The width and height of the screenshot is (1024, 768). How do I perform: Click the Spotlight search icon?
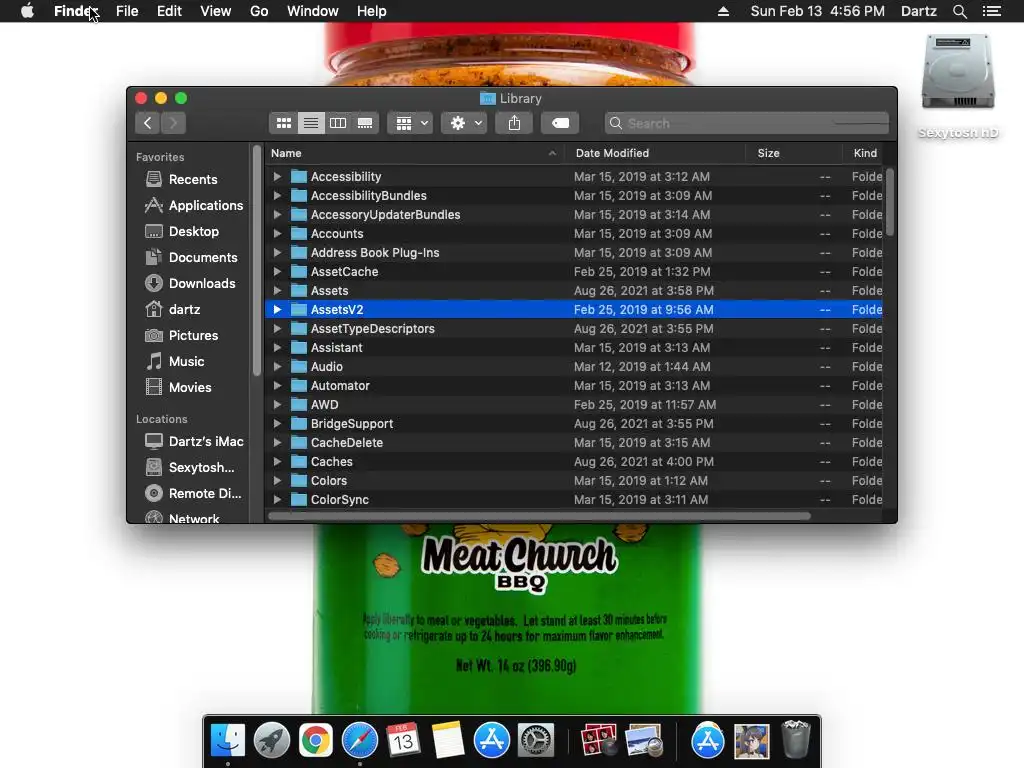[959, 11]
